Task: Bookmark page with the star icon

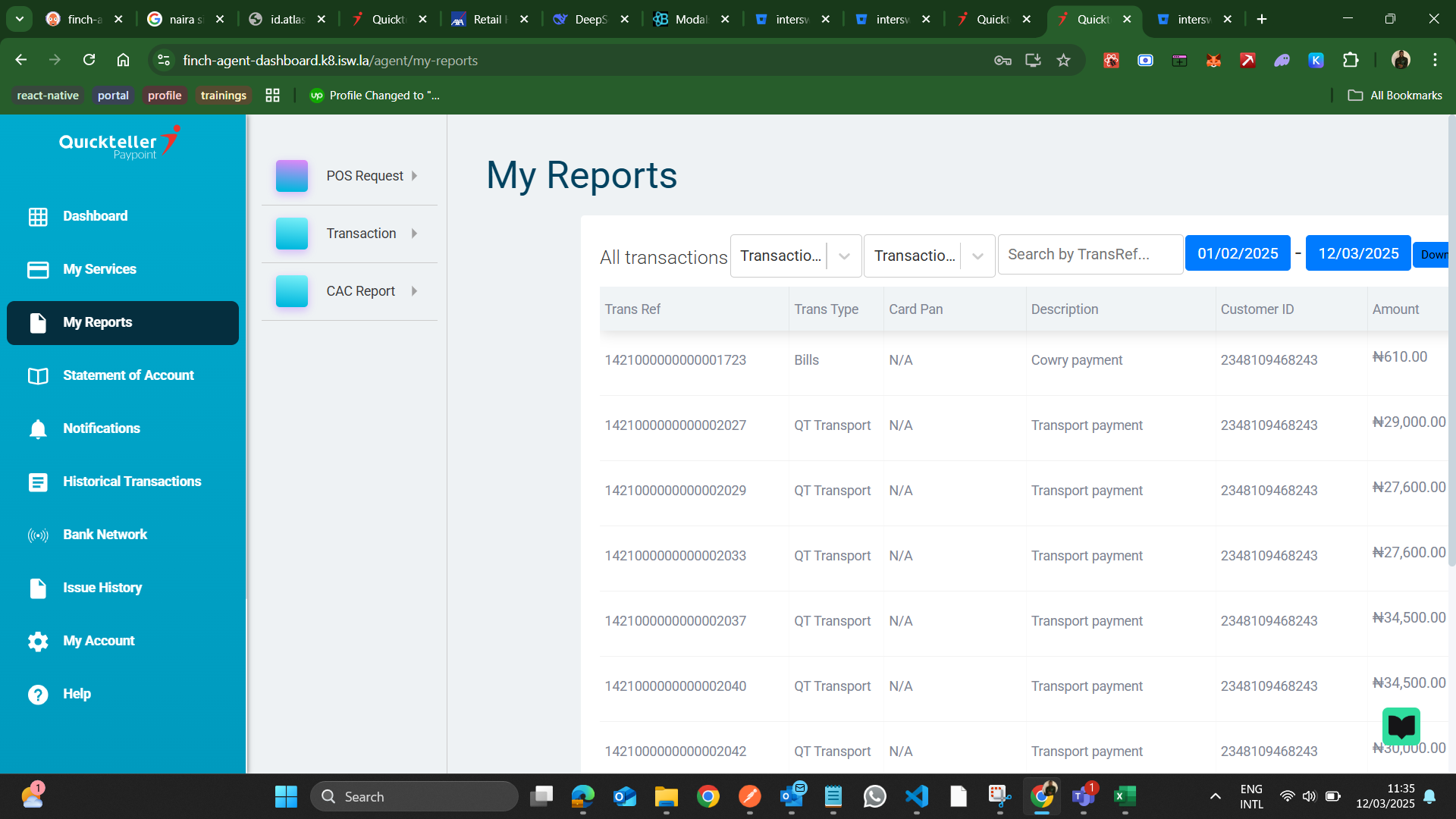Action: coord(1063,61)
